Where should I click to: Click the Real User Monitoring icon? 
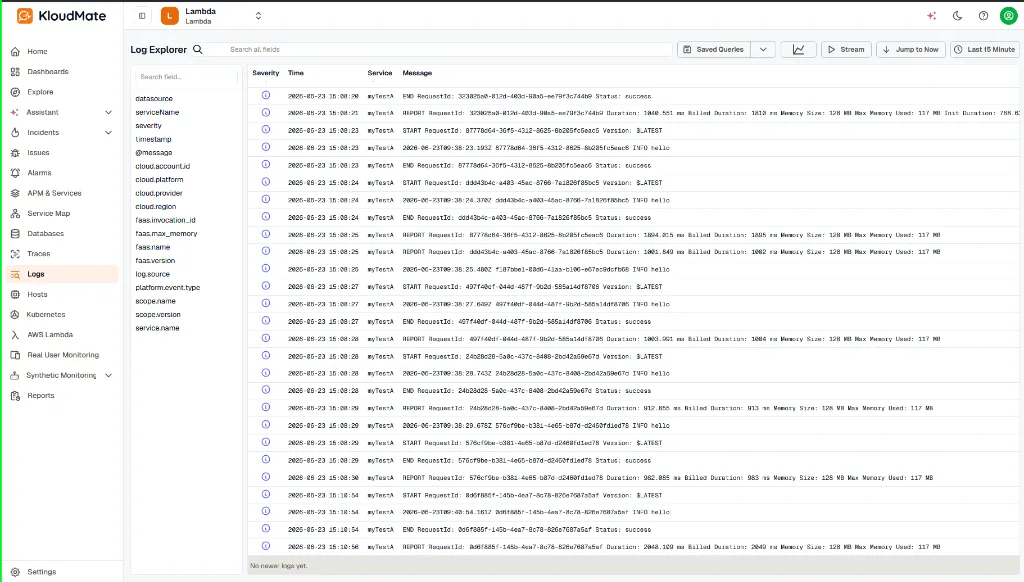(15, 355)
